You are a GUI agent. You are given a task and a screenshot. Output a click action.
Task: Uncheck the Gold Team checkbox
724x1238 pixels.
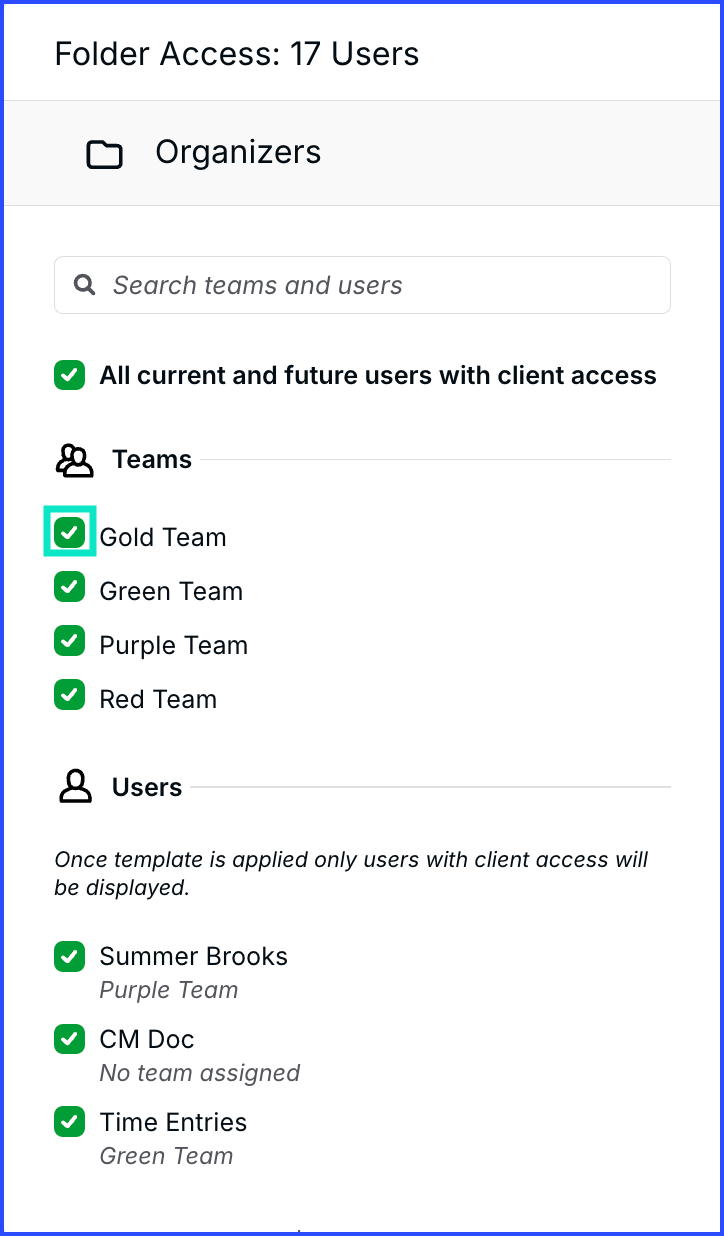(69, 532)
